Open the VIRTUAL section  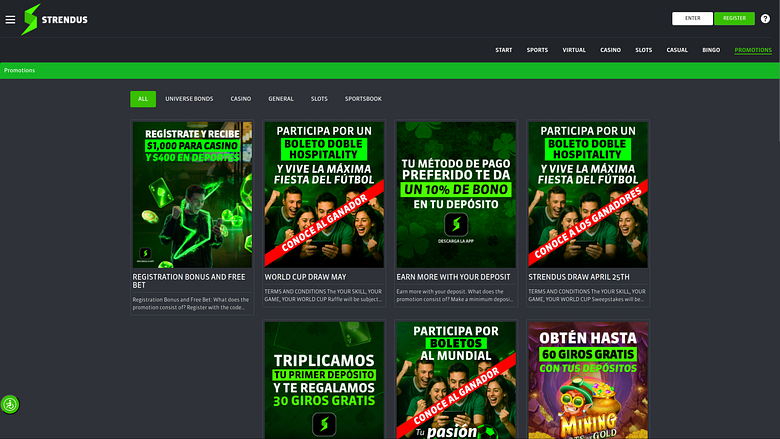coord(574,50)
